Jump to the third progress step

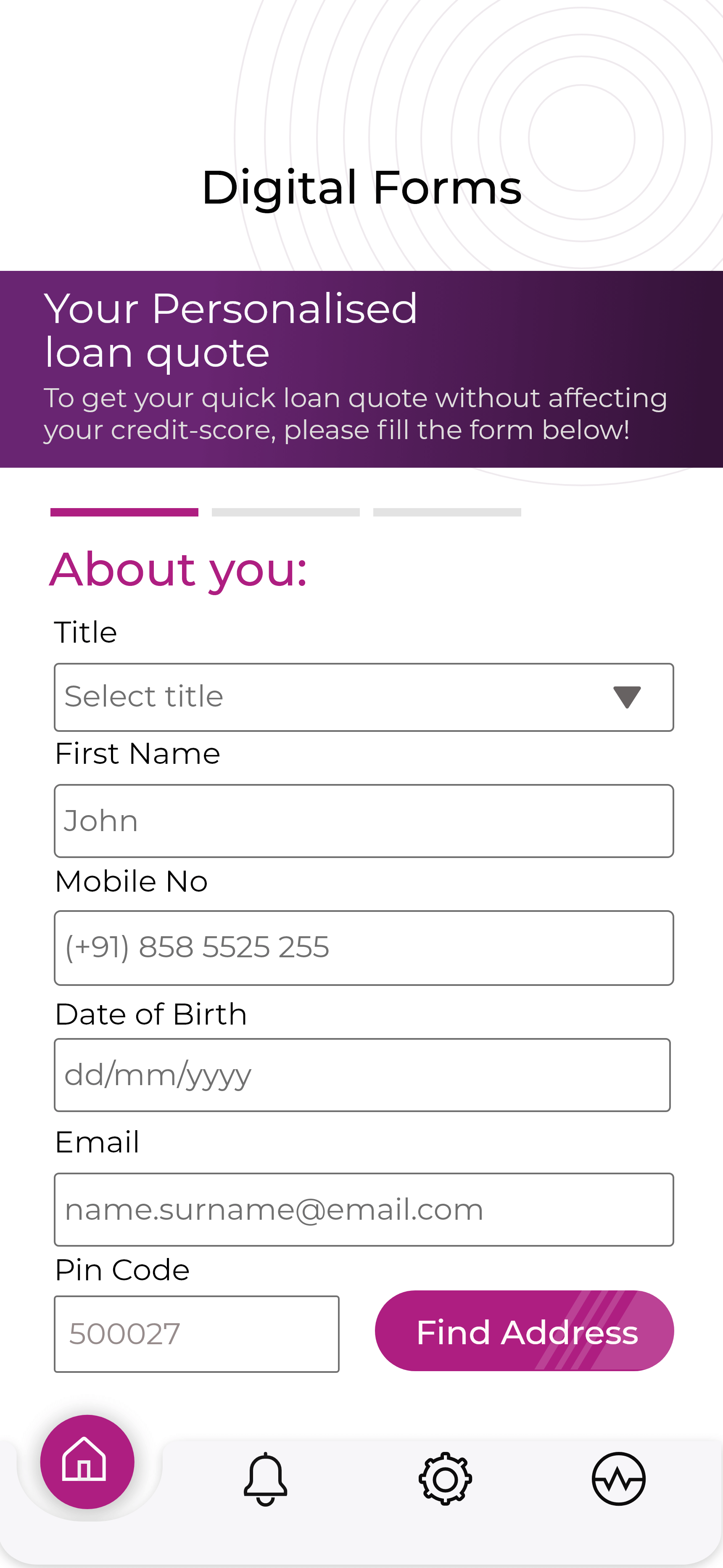[447, 512]
